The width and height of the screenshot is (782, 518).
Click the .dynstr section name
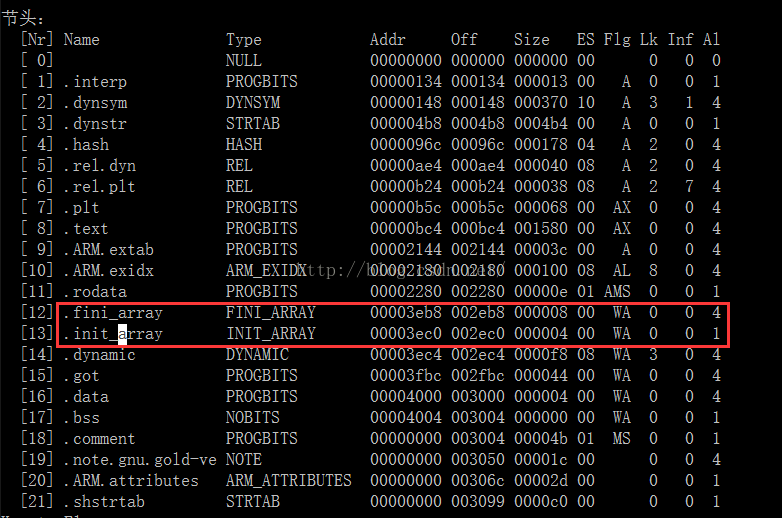[95, 124]
